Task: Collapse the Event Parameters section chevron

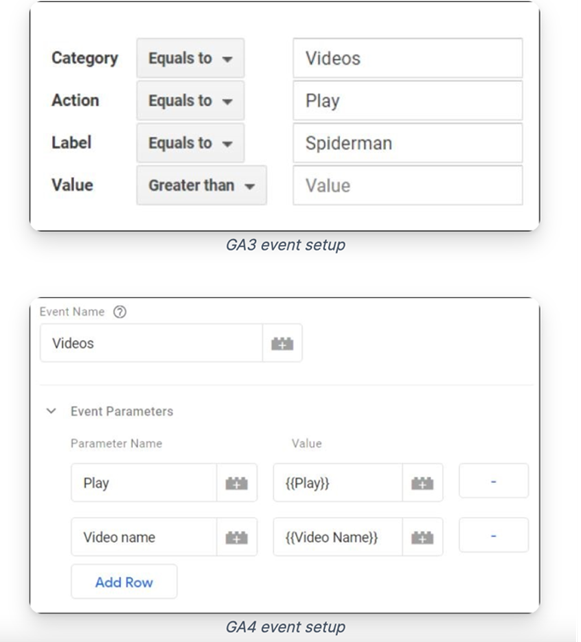Action: pyautogui.click(x=51, y=411)
